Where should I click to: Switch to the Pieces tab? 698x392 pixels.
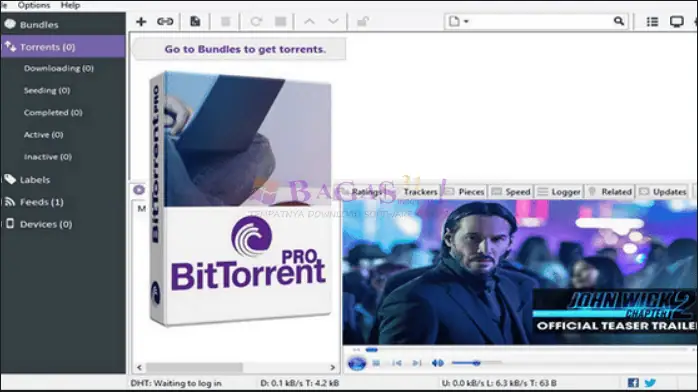pos(465,192)
